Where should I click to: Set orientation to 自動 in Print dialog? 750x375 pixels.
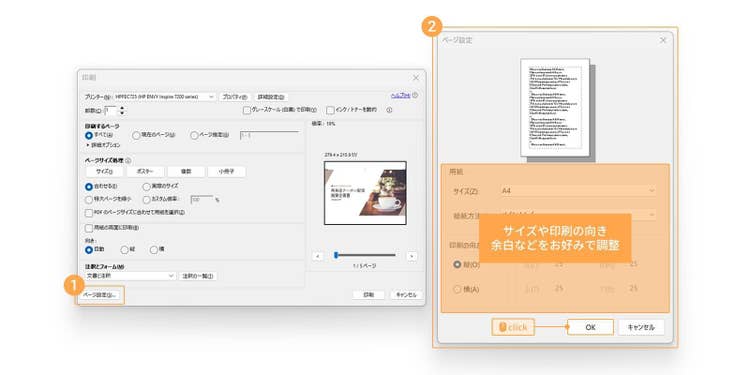[x=88, y=249]
